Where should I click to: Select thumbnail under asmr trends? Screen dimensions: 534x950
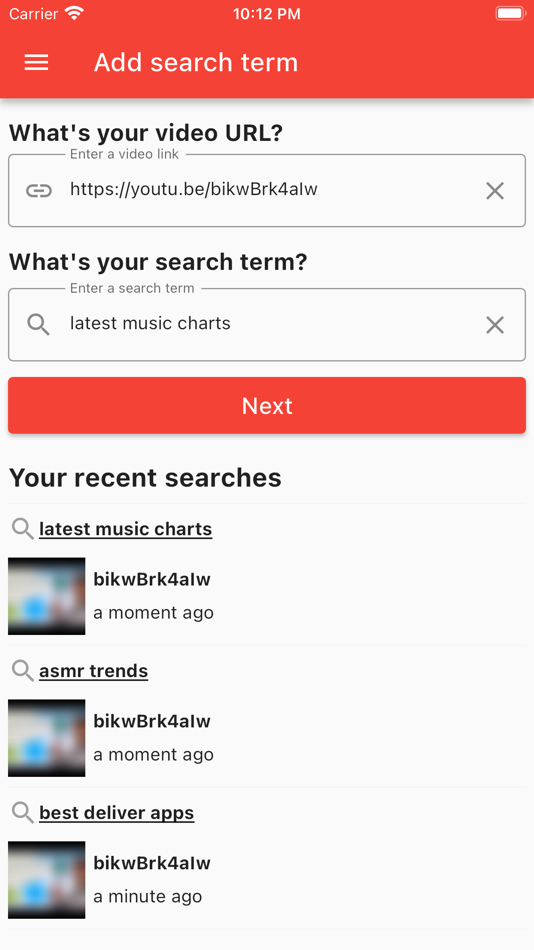click(x=47, y=738)
